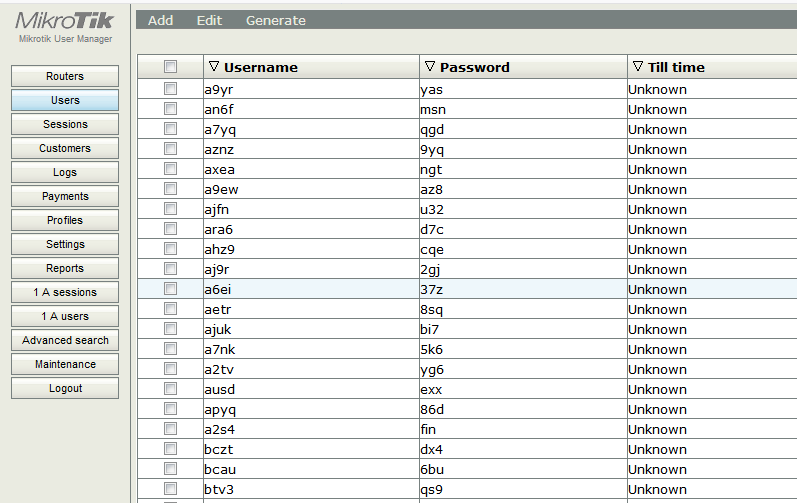Image resolution: width=797 pixels, height=503 pixels.
Task: Expand the Generate menu
Action: [275, 20]
